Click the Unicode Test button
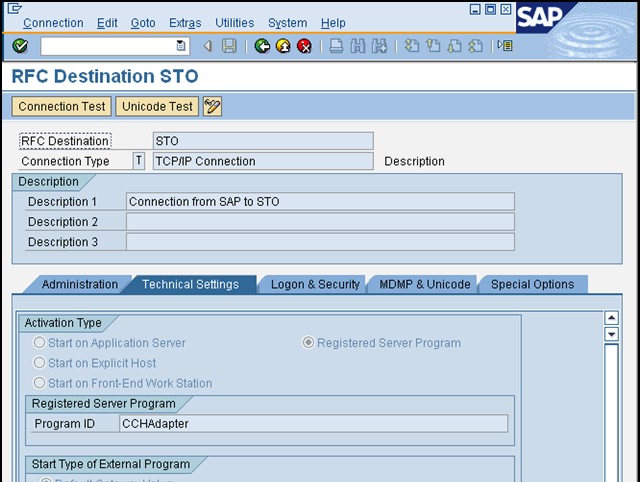The width and height of the screenshot is (640, 482). point(157,106)
